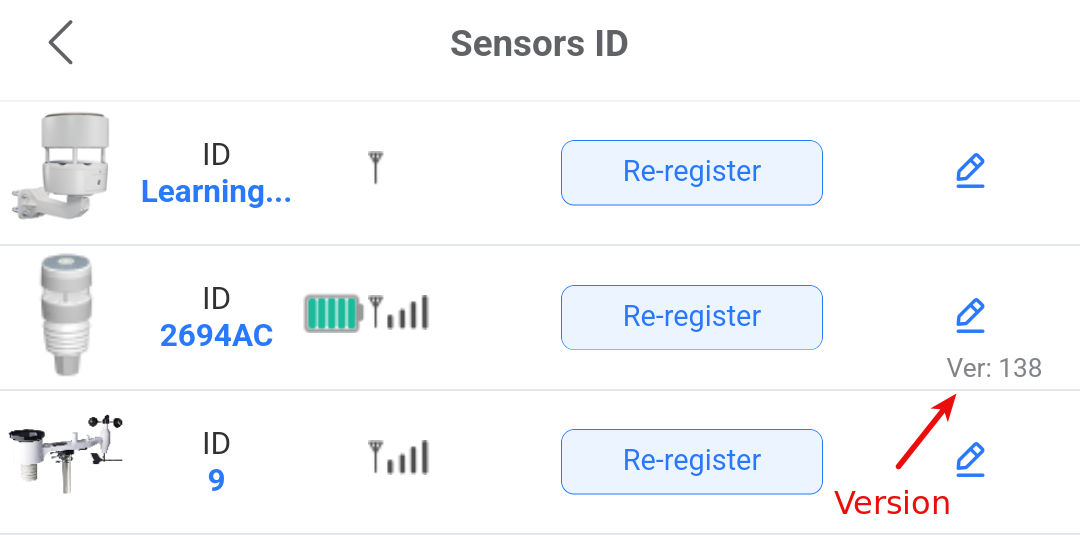Click the blue Learning... ID text
This screenshot has height=535, width=1080.
point(216,192)
